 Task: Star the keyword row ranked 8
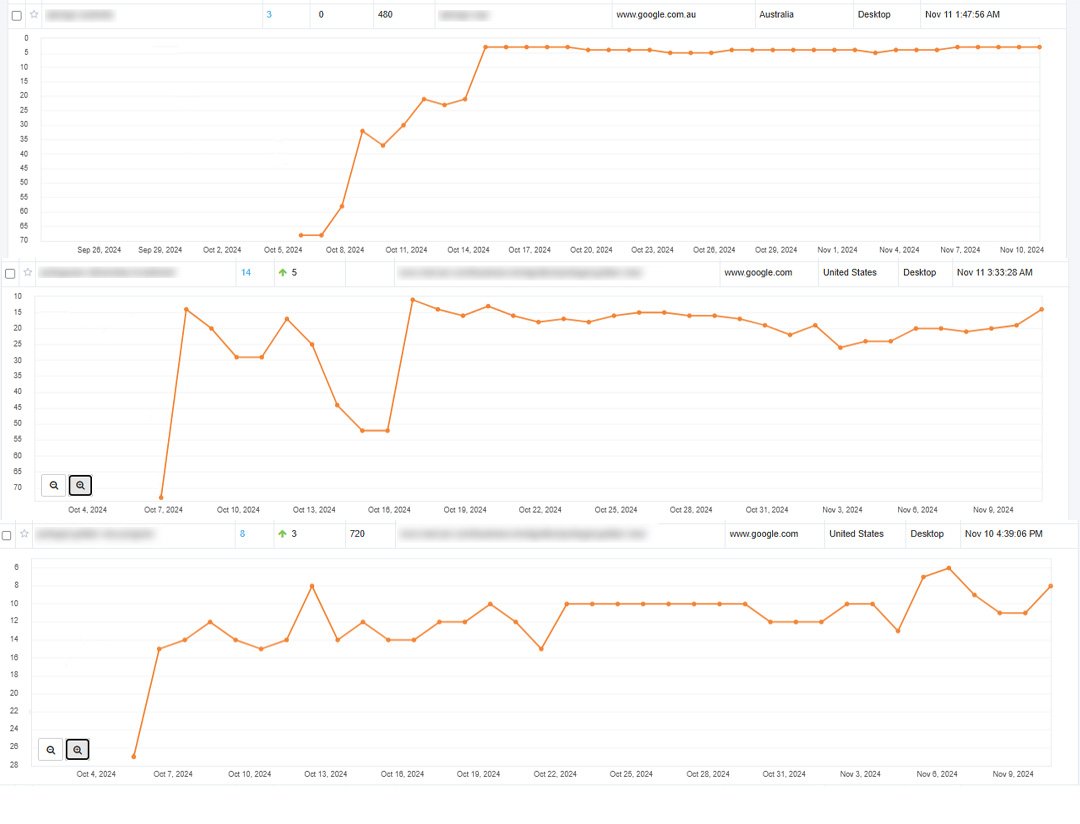(24, 534)
